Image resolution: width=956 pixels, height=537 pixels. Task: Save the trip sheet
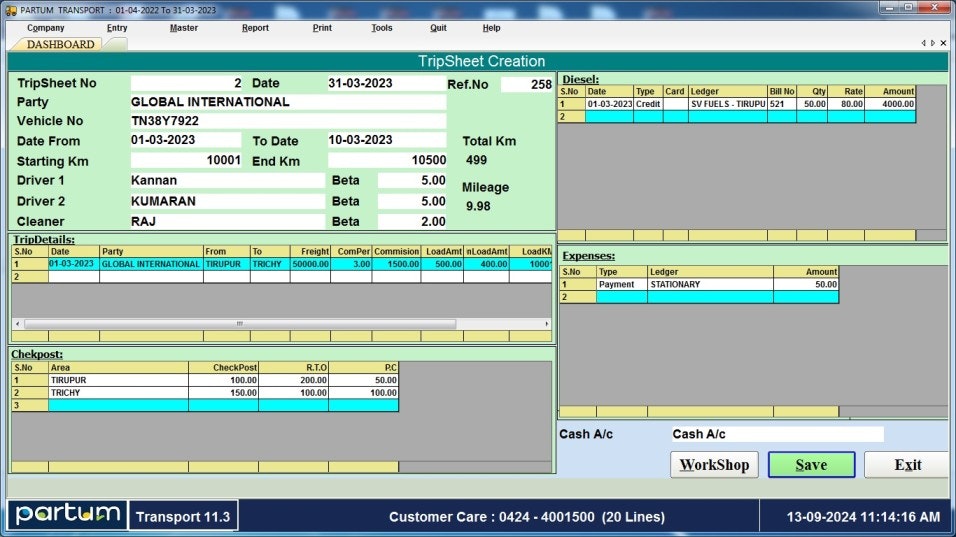[x=811, y=465]
